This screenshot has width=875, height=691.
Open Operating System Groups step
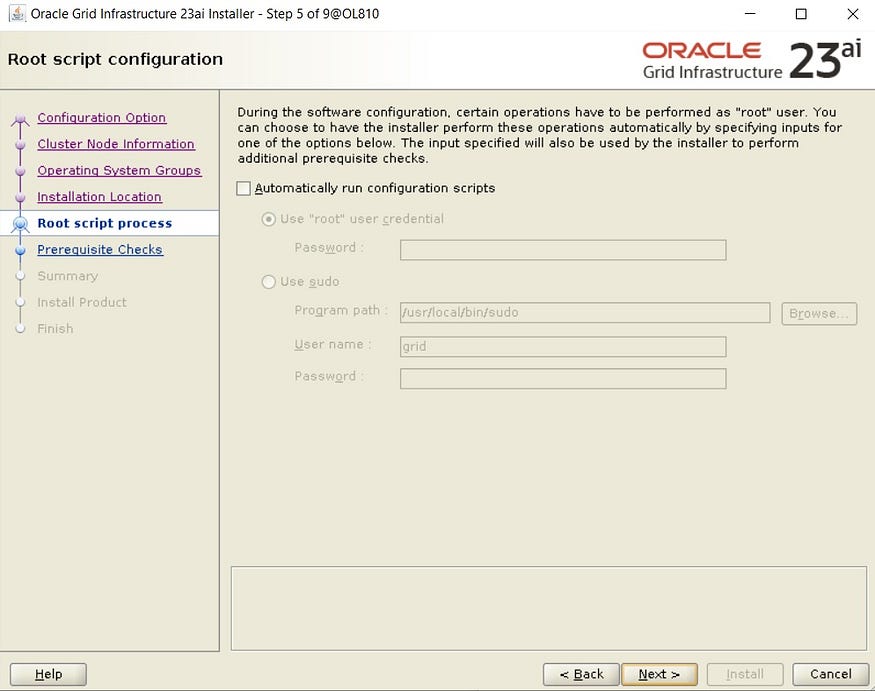click(119, 170)
